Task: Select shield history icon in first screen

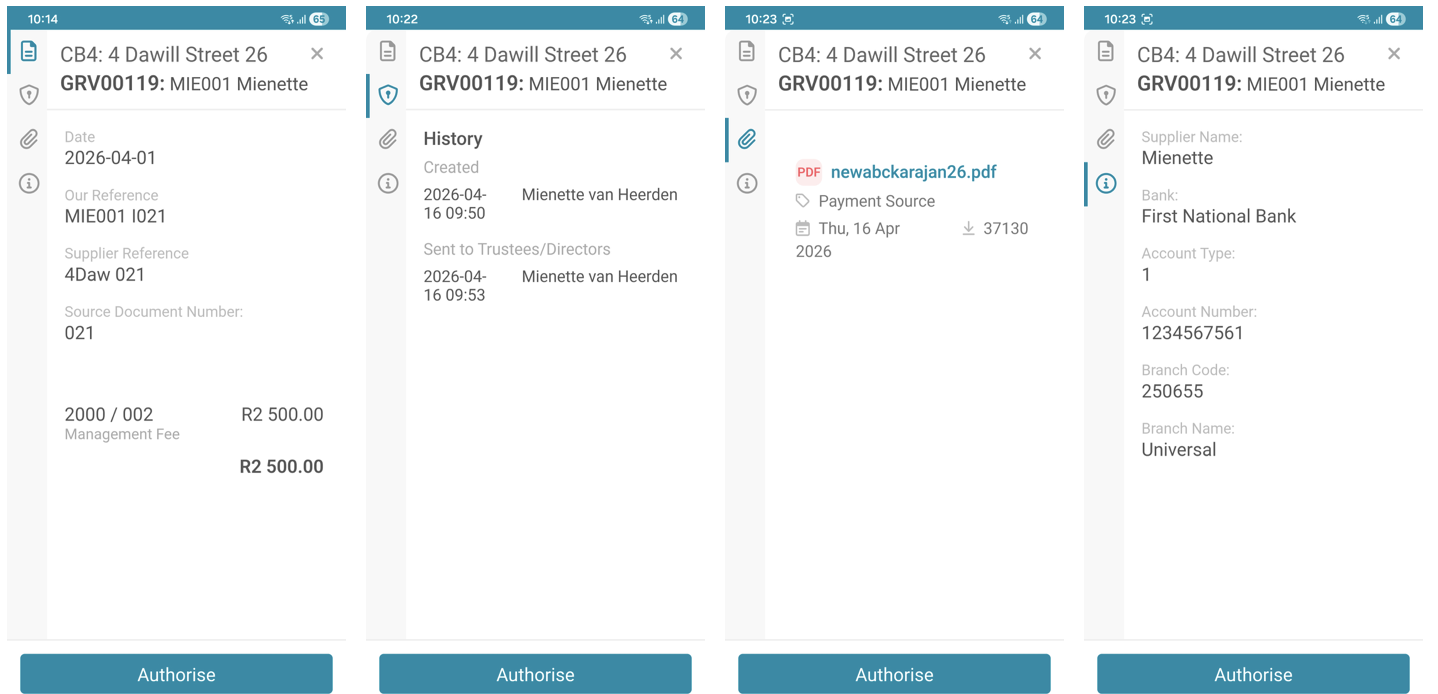Action: coord(28,95)
